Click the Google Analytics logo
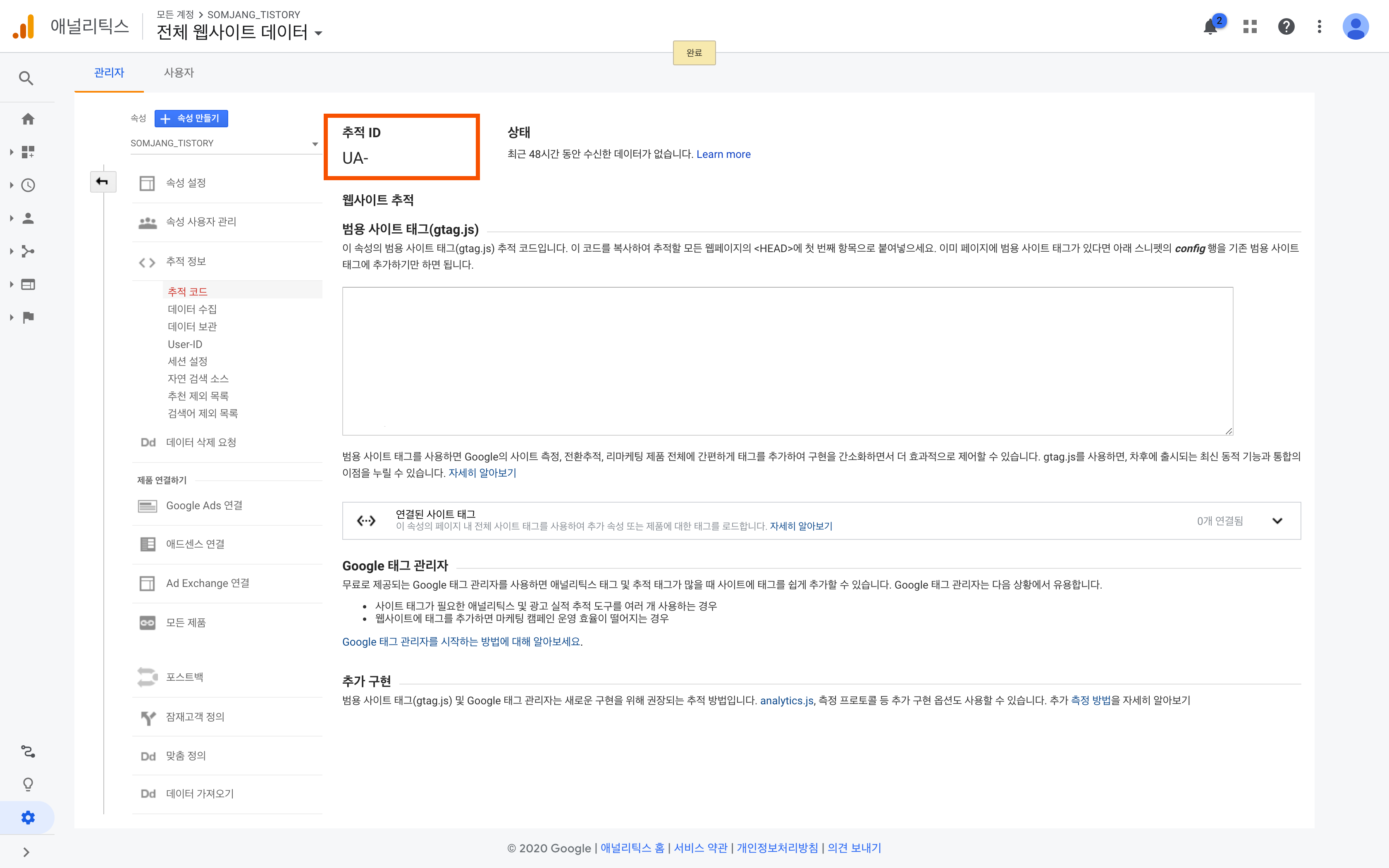 pos(24,26)
